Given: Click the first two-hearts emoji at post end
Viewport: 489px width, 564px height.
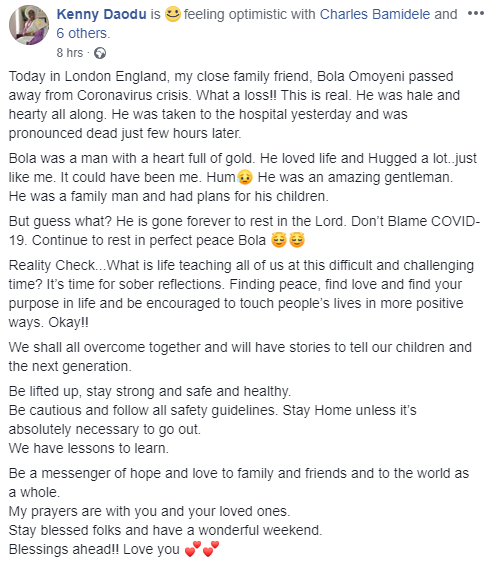Looking at the screenshot, I should tap(192, 549).
